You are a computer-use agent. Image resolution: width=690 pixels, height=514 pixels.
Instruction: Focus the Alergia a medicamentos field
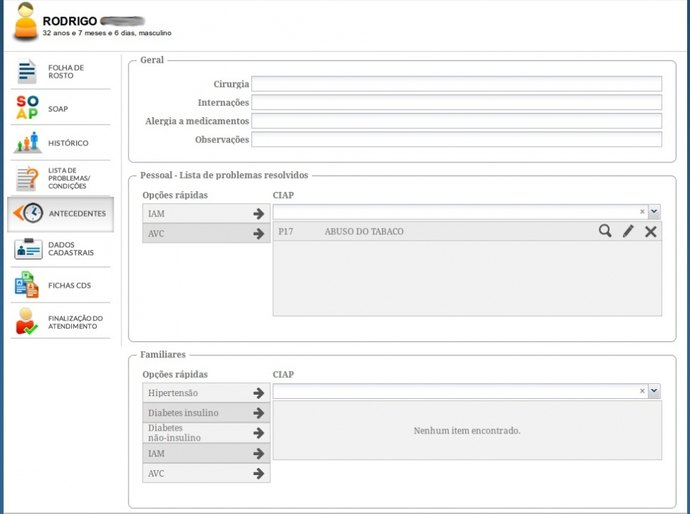456,121
